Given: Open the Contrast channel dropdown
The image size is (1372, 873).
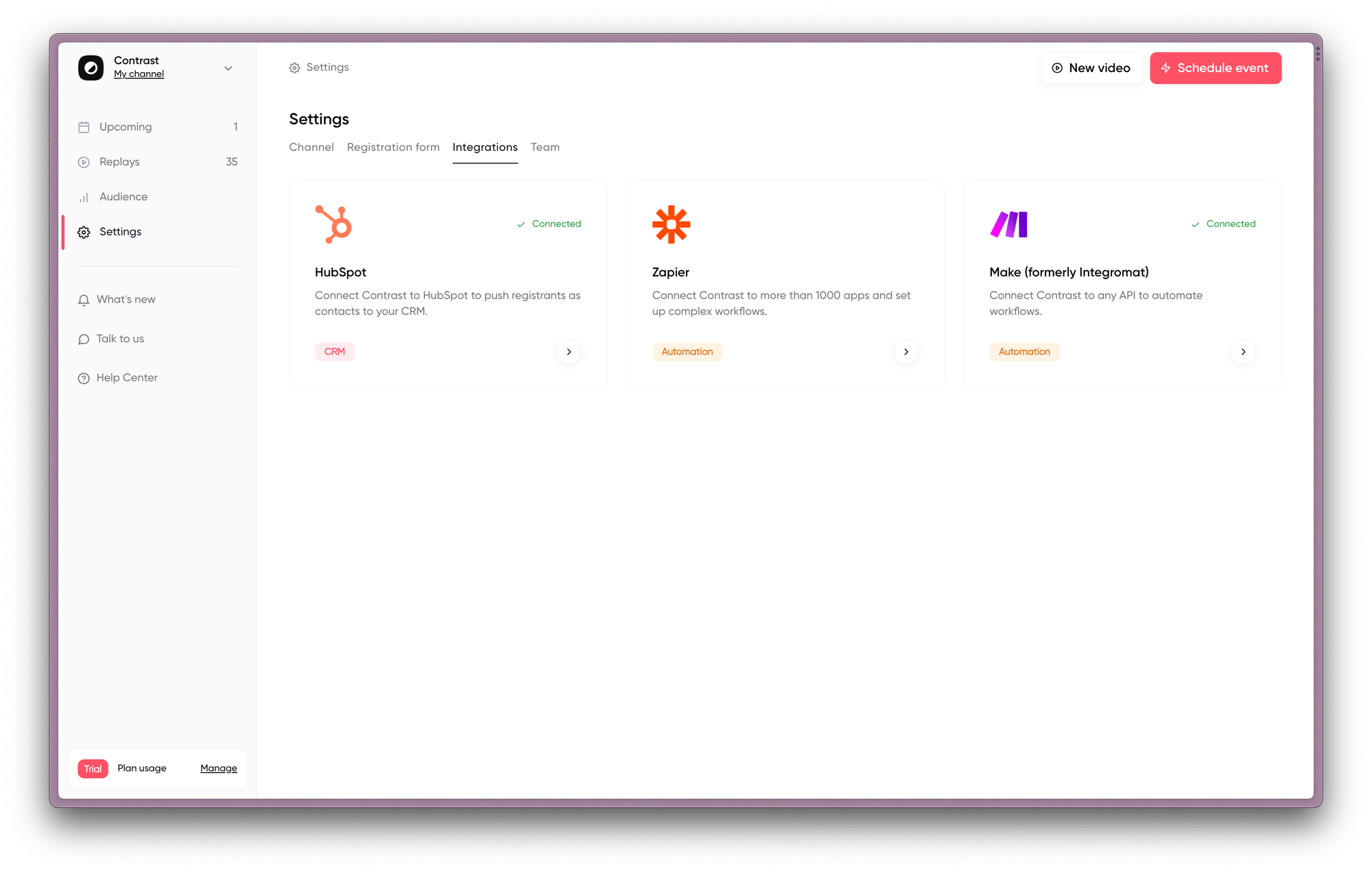Looking at the screenshot, I should point(228,67).
